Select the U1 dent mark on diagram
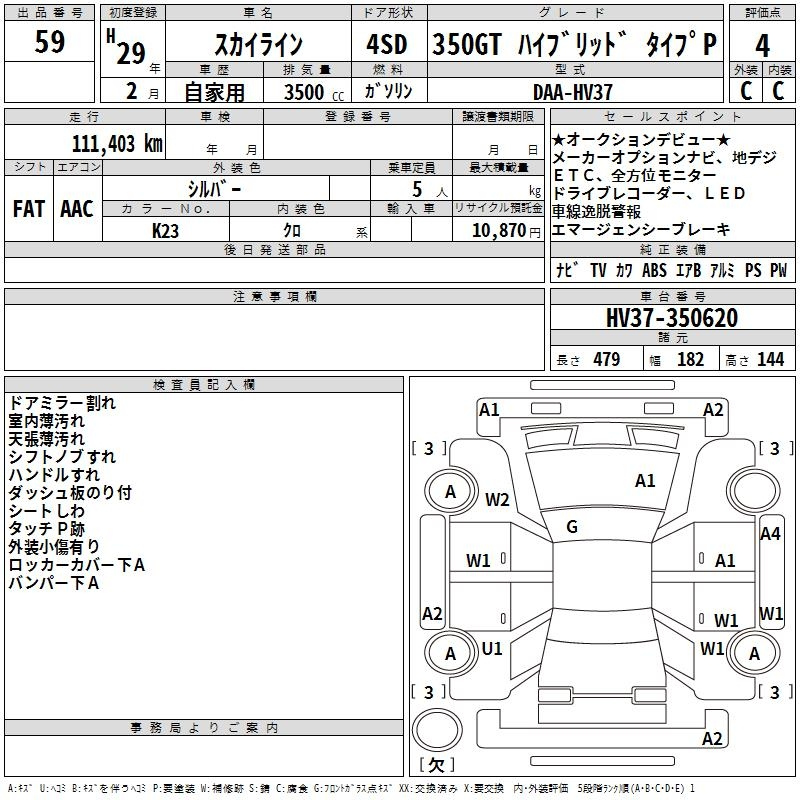 (x=492, y=648)
